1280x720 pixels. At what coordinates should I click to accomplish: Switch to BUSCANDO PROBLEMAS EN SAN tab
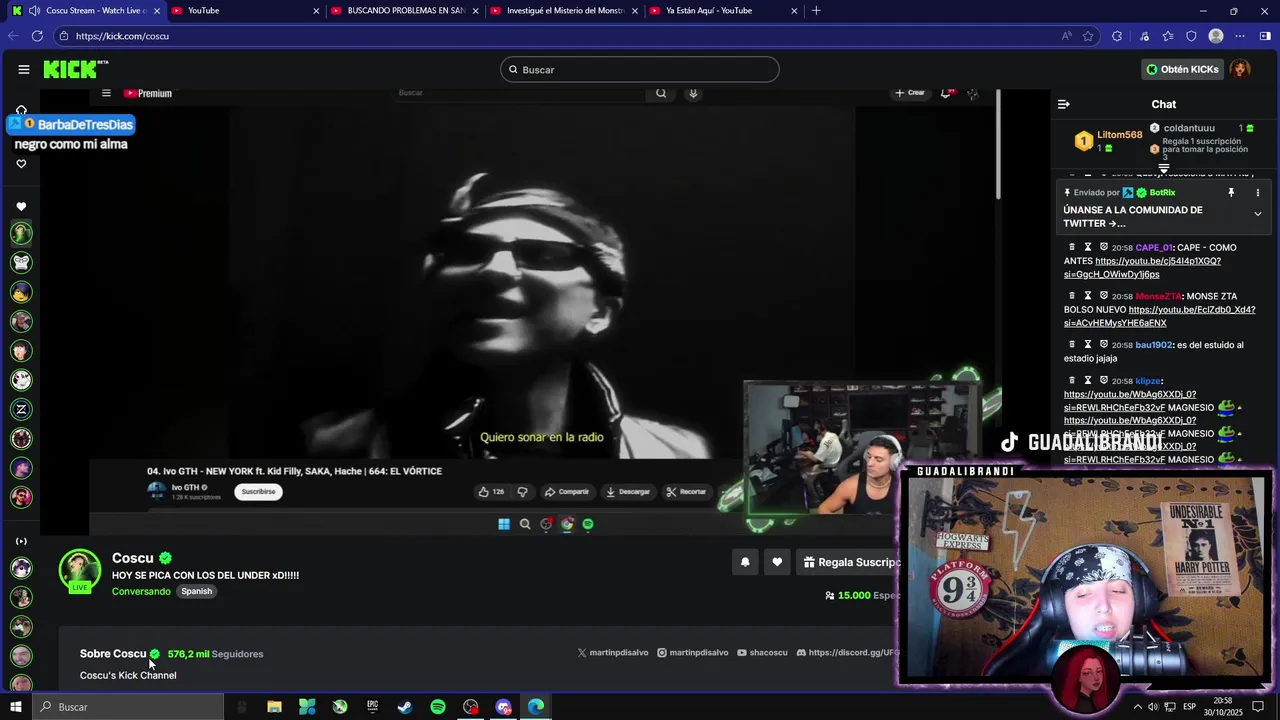[x=404, y=10]
